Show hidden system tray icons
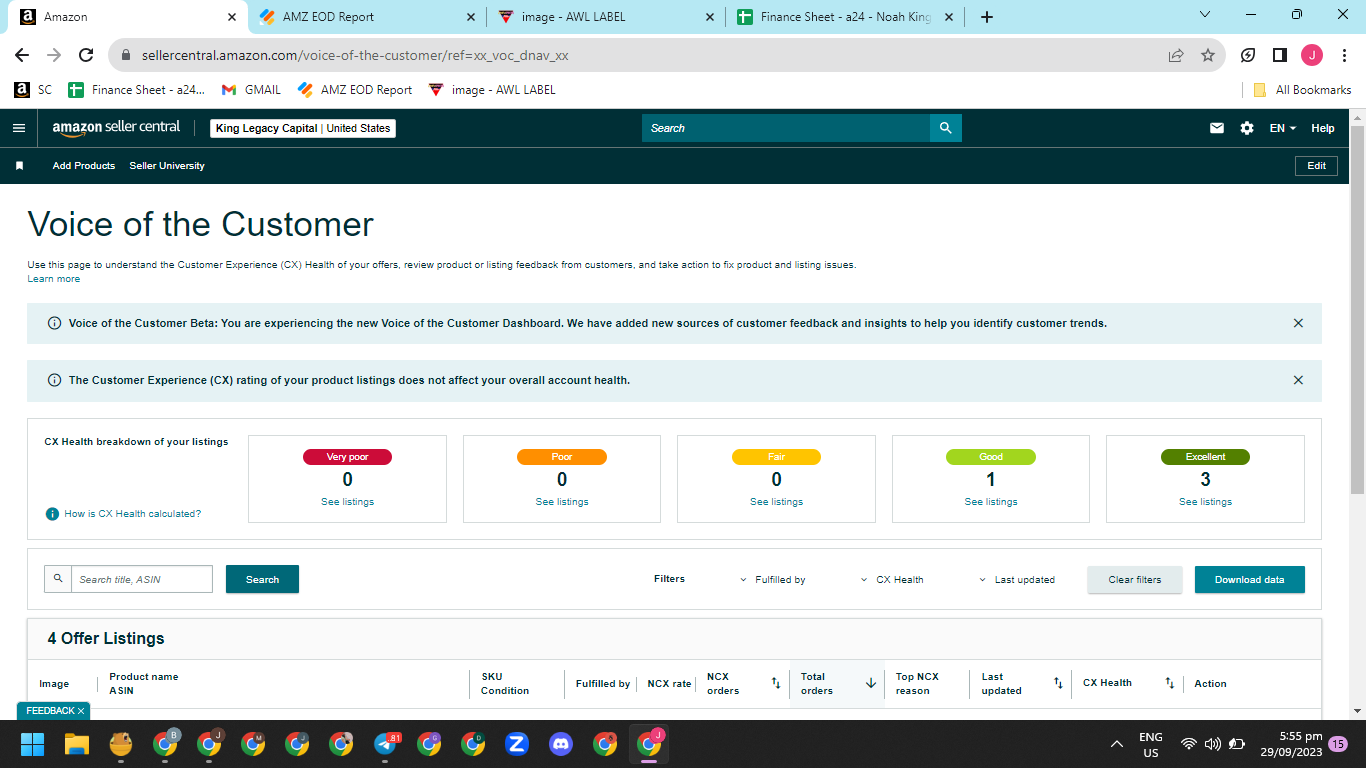The height and width of the screenshot is (768, 1366). pos(1116,744)
